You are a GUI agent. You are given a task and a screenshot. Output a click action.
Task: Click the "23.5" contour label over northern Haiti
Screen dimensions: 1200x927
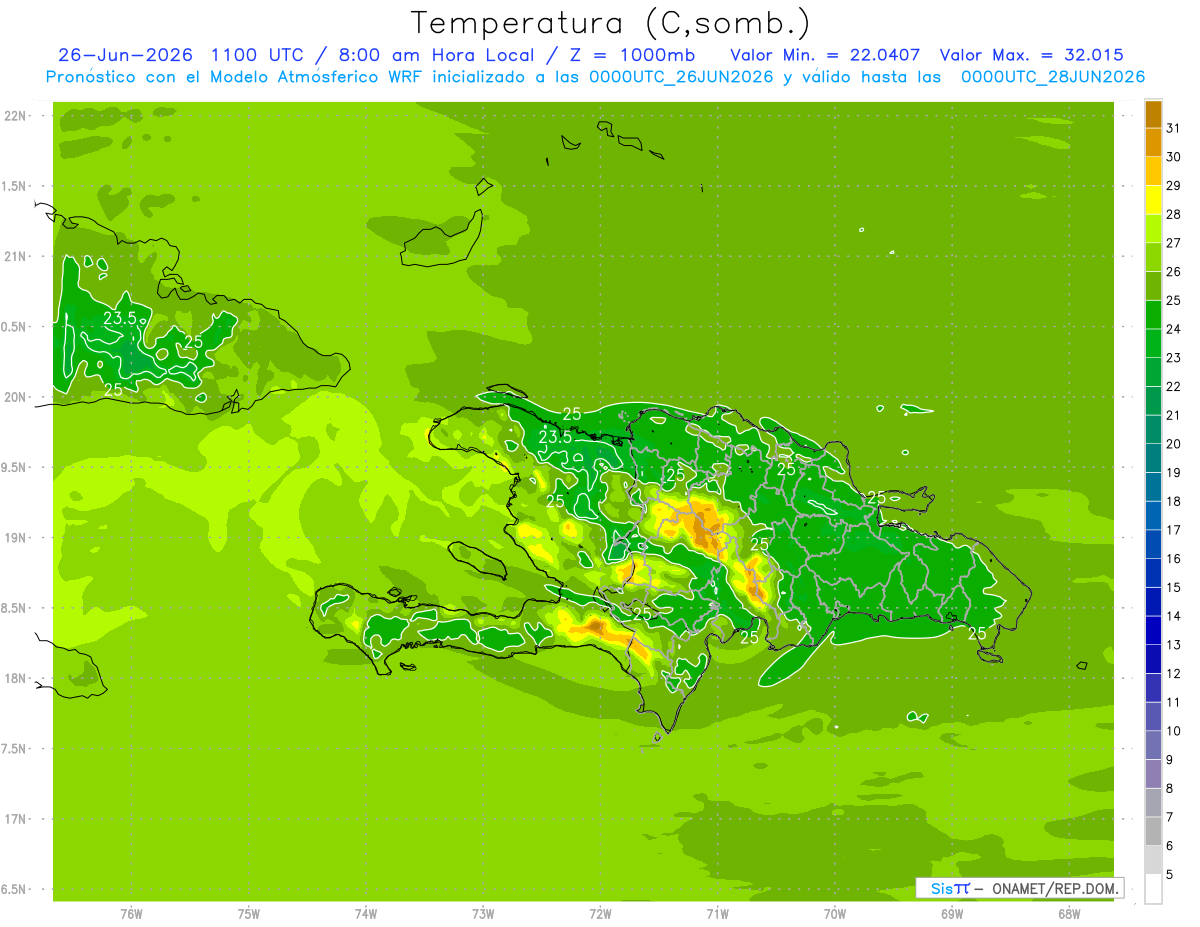pyautogui.click(x=555, y=437)
